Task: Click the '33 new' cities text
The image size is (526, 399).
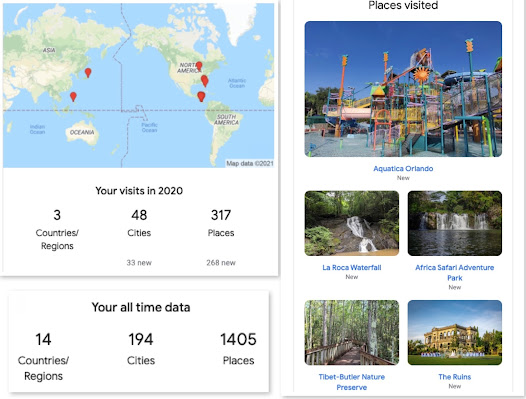Action: (x=139, y=262)
